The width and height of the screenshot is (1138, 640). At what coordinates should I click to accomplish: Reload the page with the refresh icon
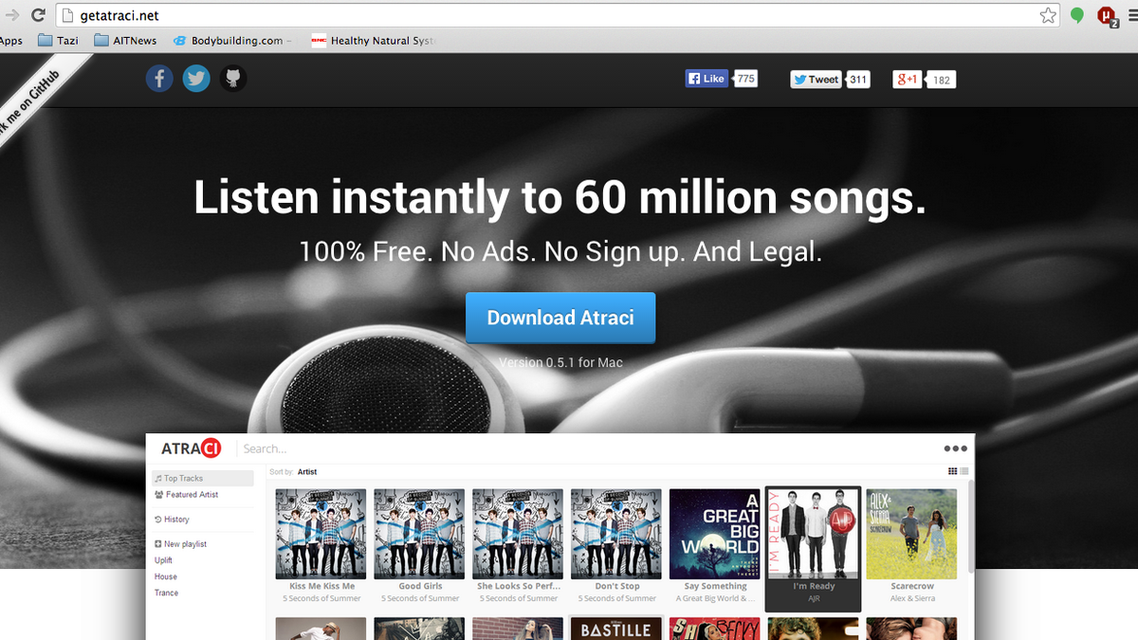(x=38, y=15)
